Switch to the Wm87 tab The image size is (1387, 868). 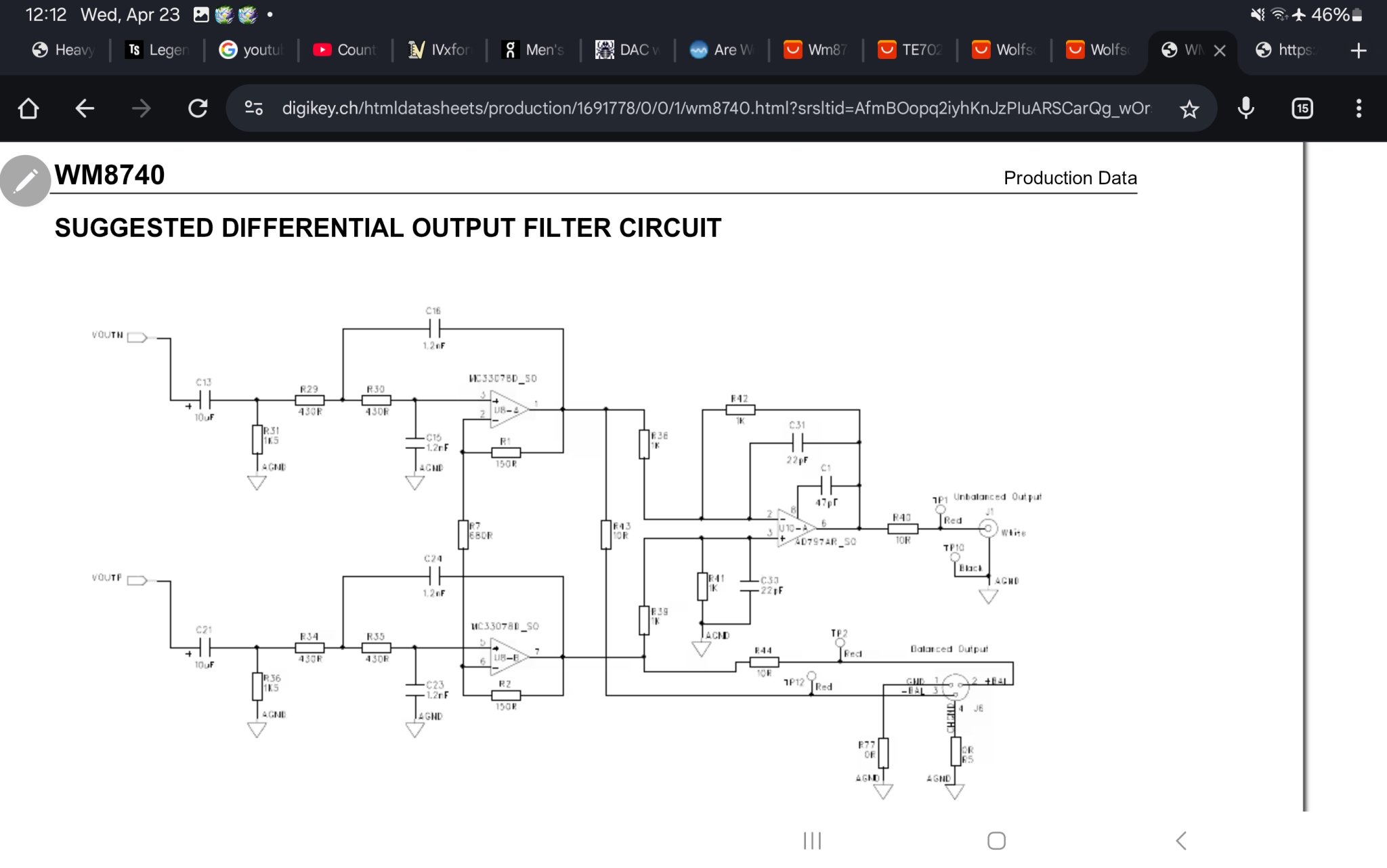(817, 50)
